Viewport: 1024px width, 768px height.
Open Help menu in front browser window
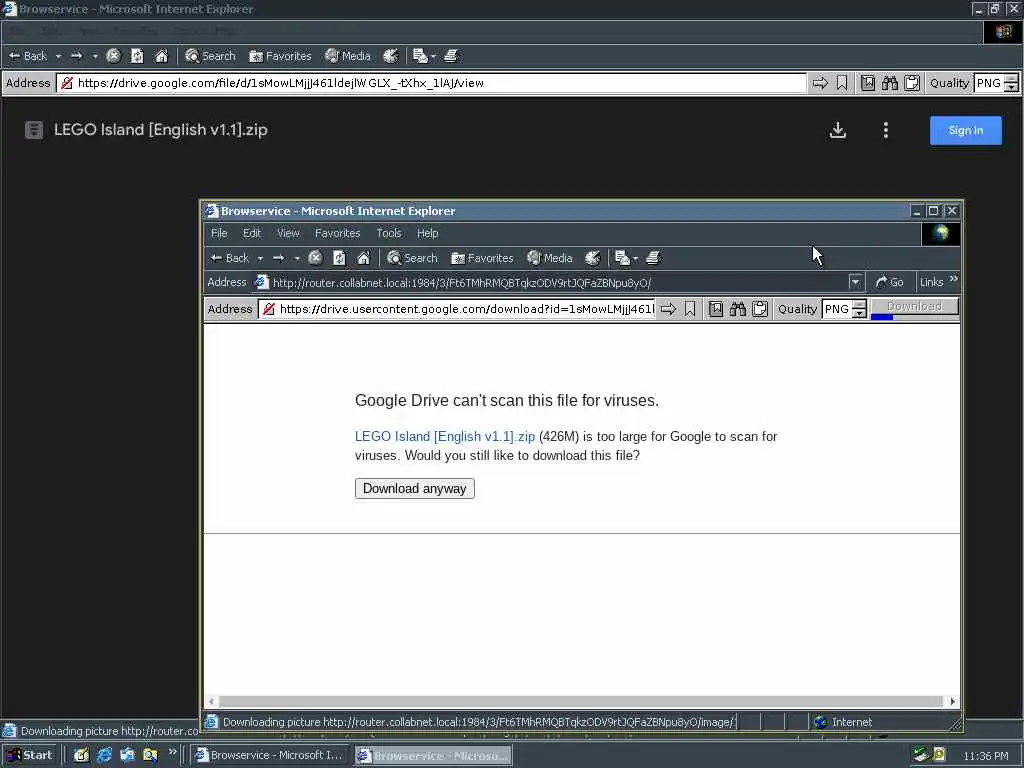(428, 233)
